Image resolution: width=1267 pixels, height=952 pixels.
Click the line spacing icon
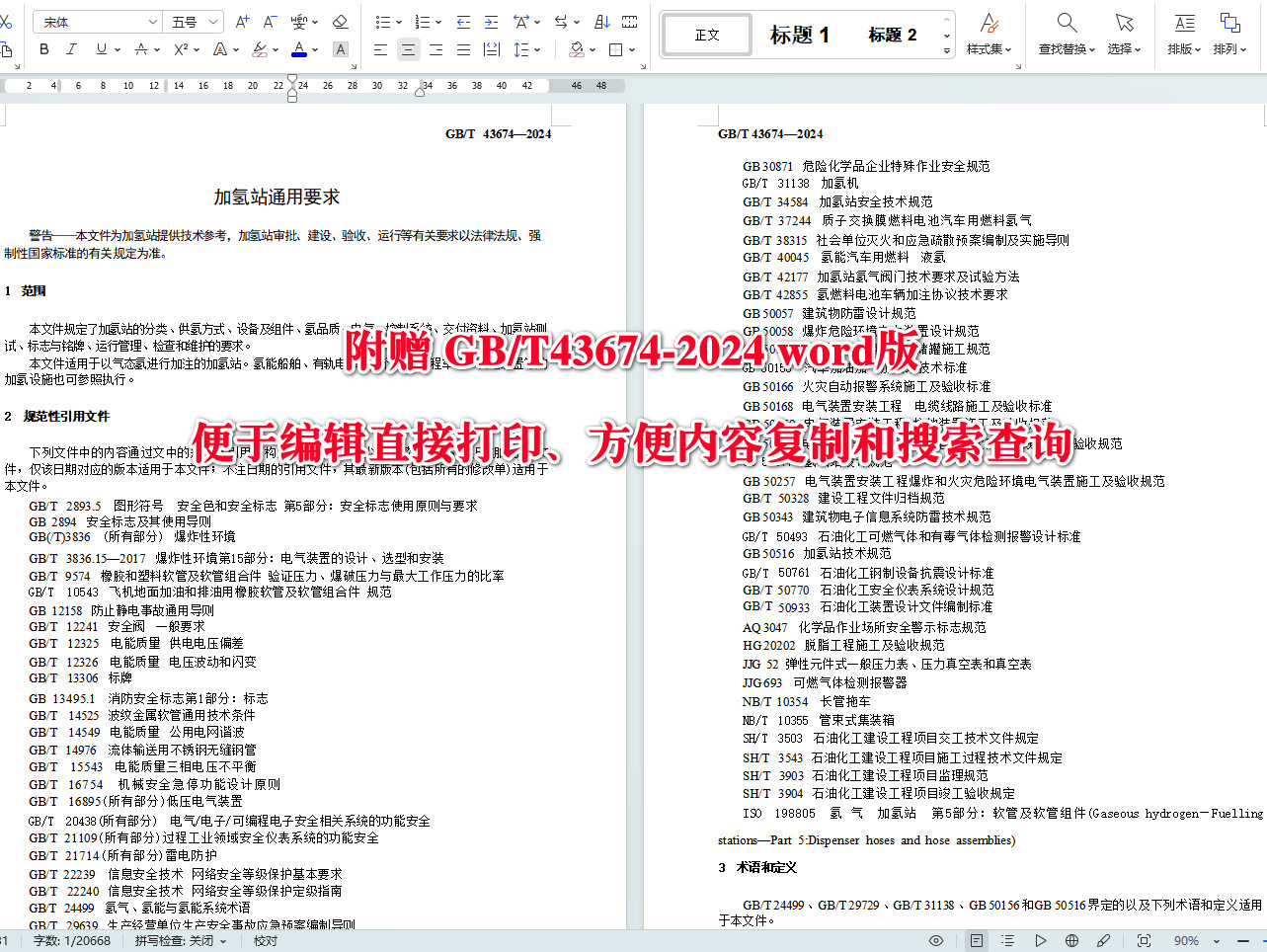[520, 49]
